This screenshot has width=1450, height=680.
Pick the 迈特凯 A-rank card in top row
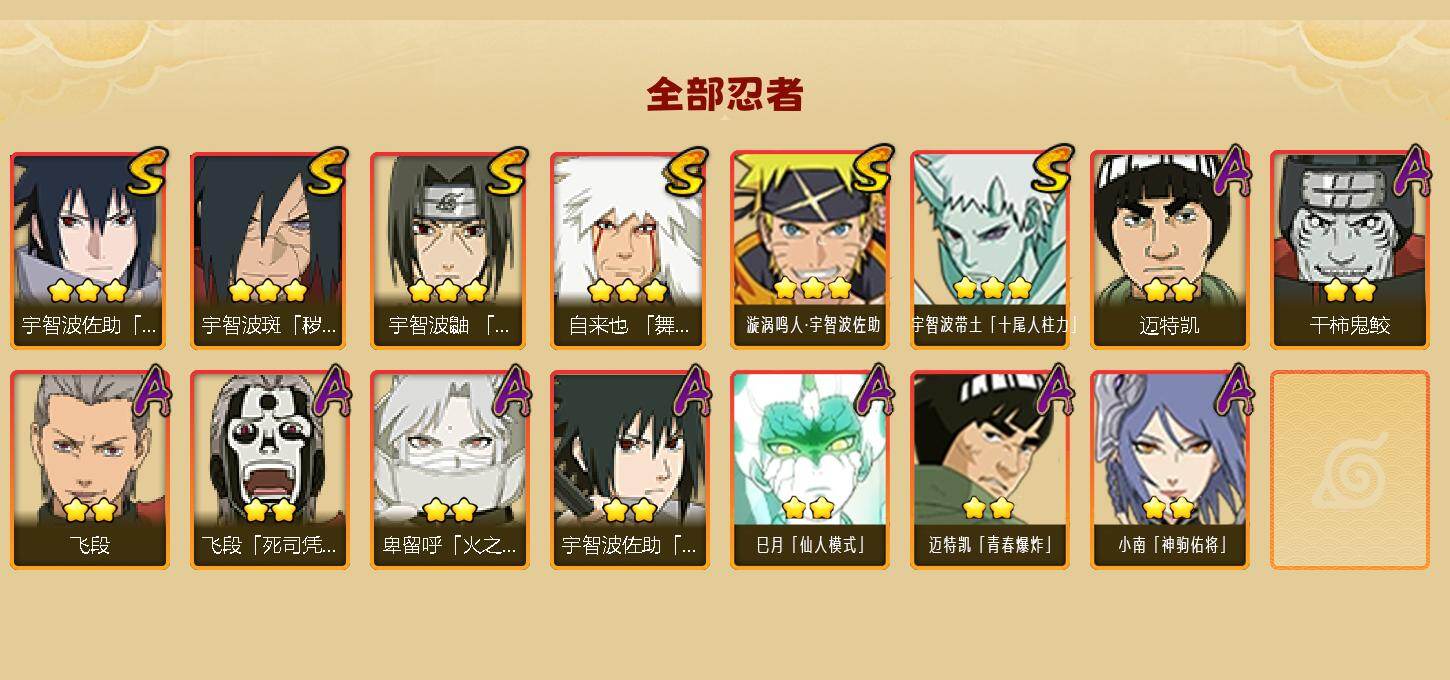click(x=1170, y=250)
